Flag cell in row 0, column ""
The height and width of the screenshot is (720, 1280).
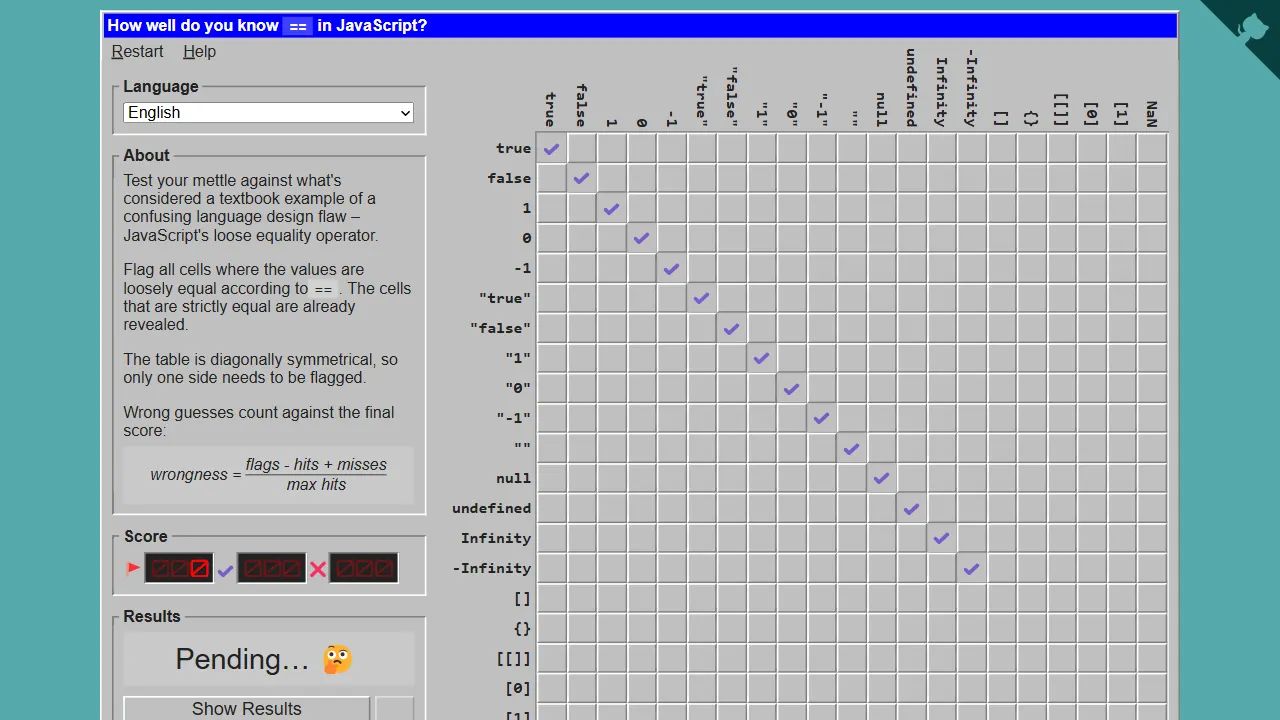852,238
